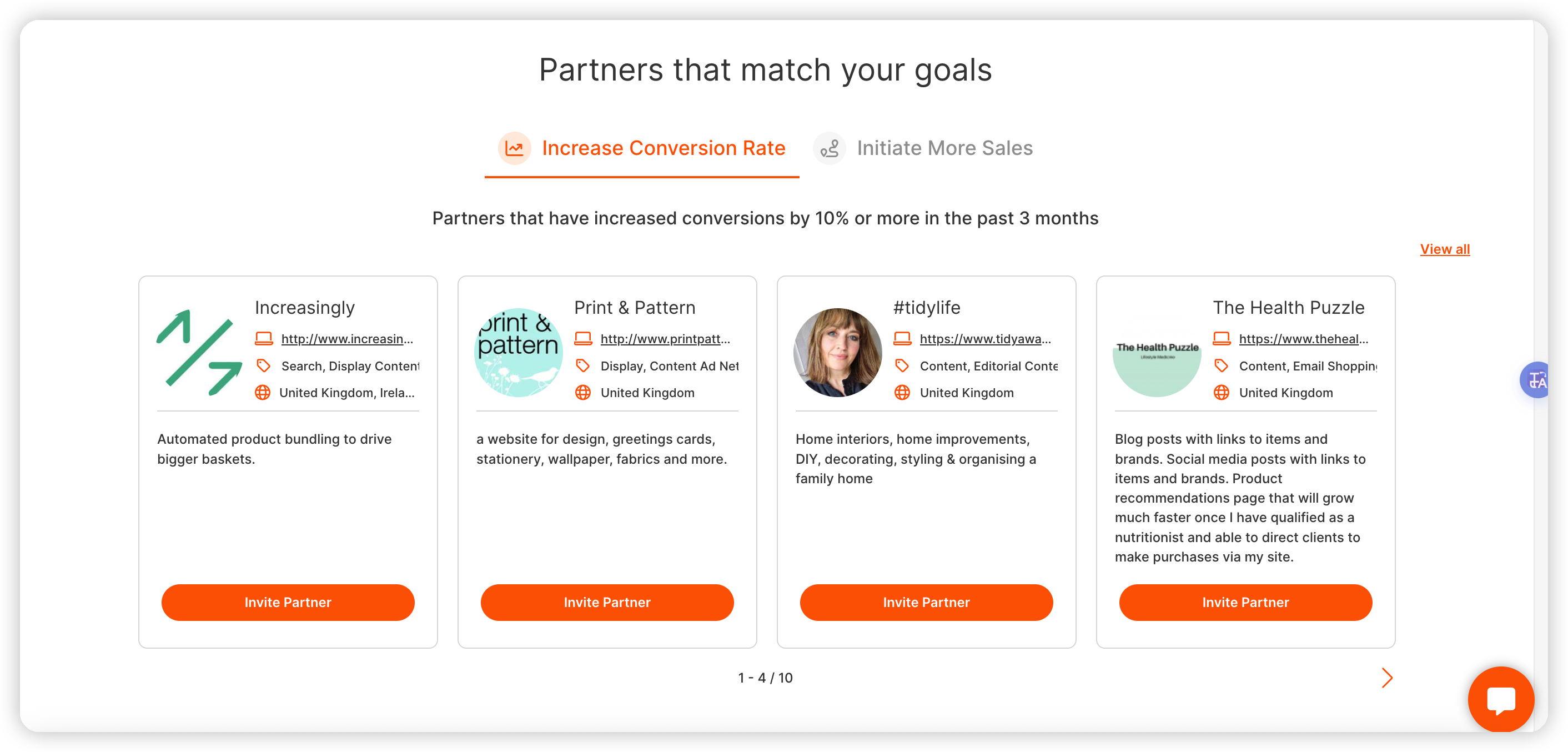1568x752 pixels.
Task: Open the View all partner list
Action: click(x=1445, y=248)
